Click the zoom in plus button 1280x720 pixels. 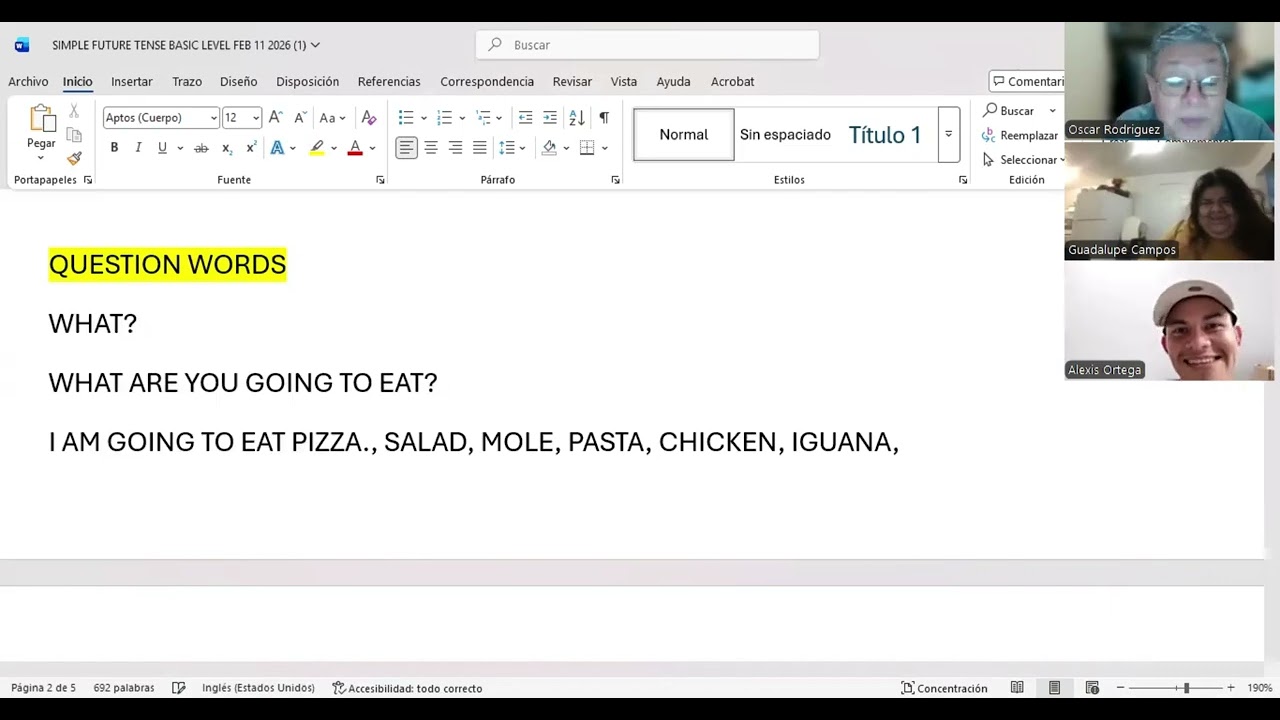pos(1231,688)
